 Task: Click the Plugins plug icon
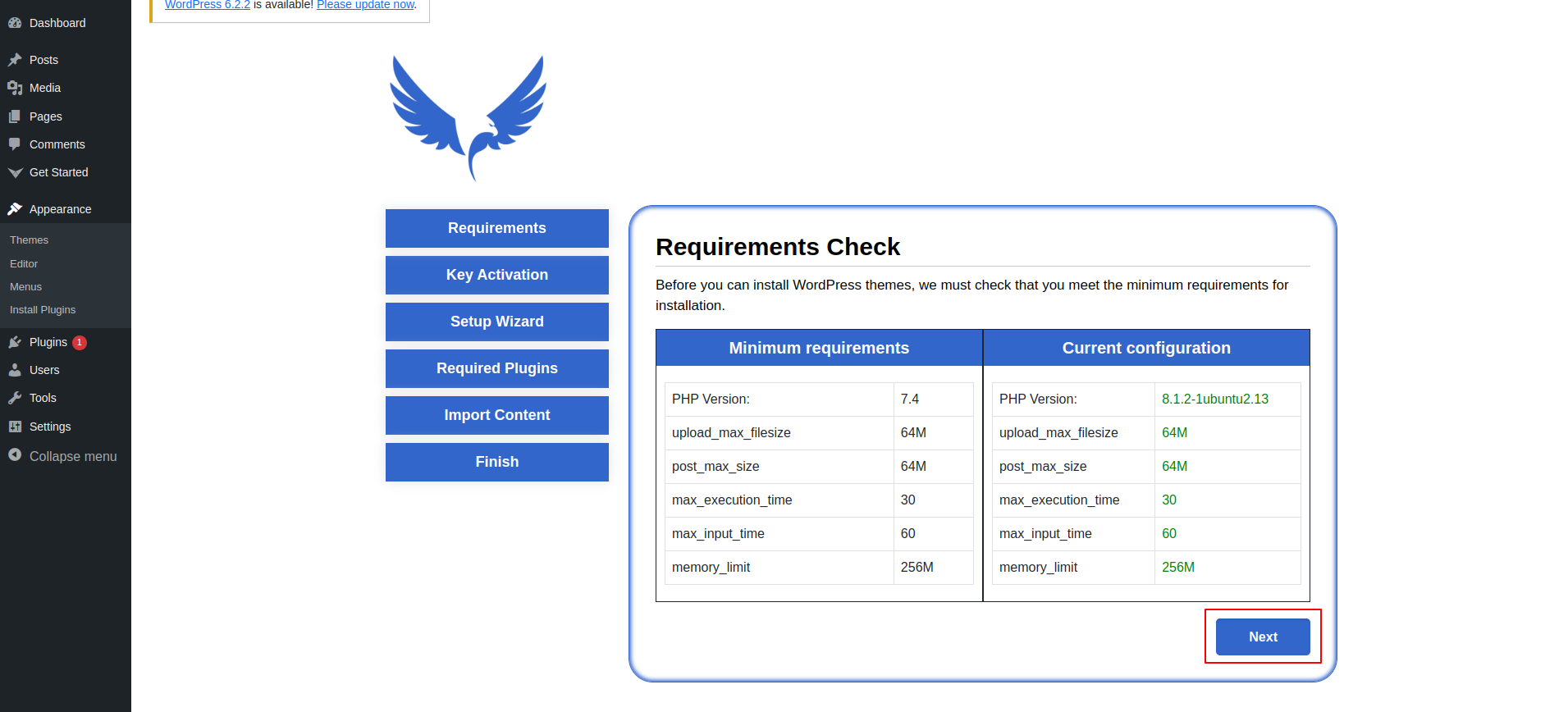click(15, 342)
